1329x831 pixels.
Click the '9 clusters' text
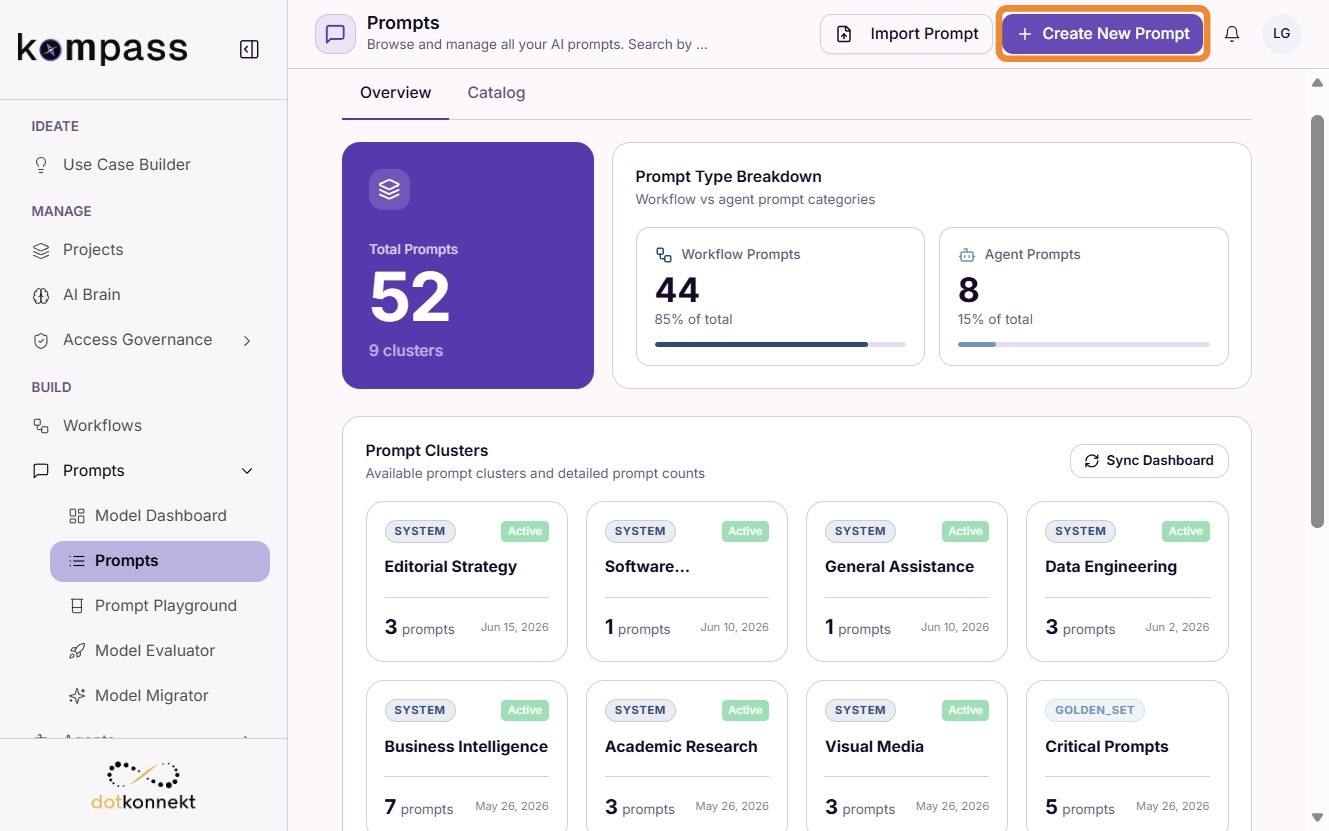[x=406, y=351]
